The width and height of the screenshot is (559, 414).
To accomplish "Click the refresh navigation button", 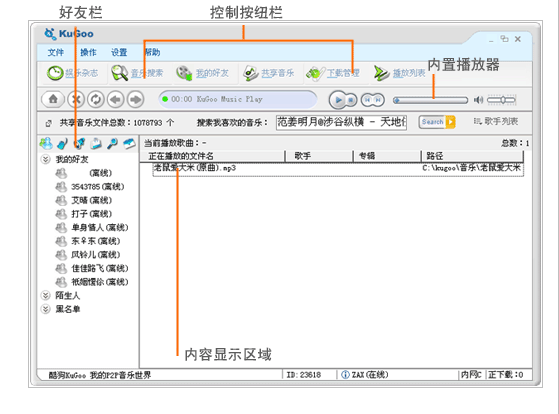I will point(96,99).
